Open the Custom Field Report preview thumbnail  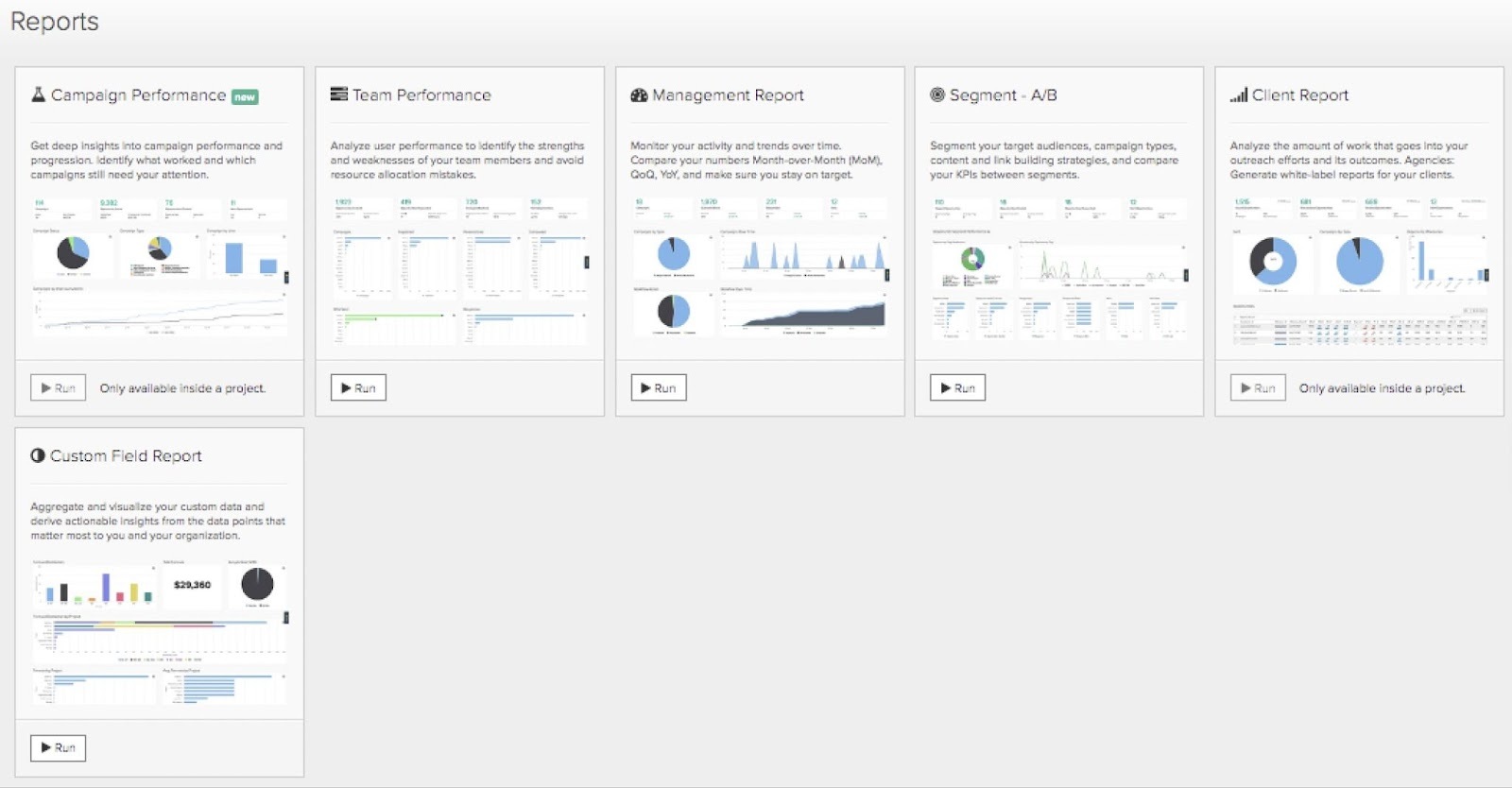[160, 631]
